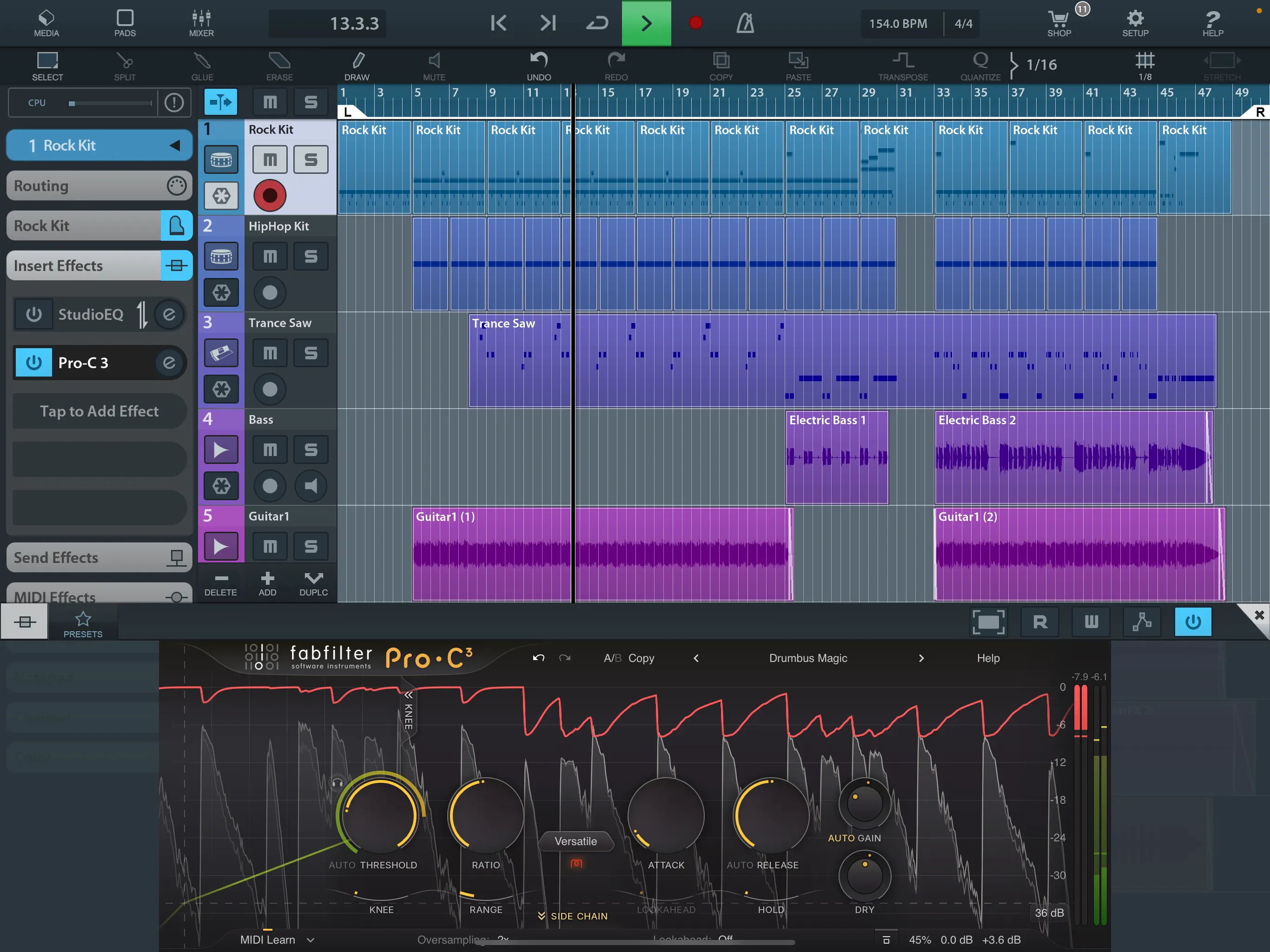The image size is (1270, 952).
Task: Solo the Trance Saw track
Action: [311, 352]
